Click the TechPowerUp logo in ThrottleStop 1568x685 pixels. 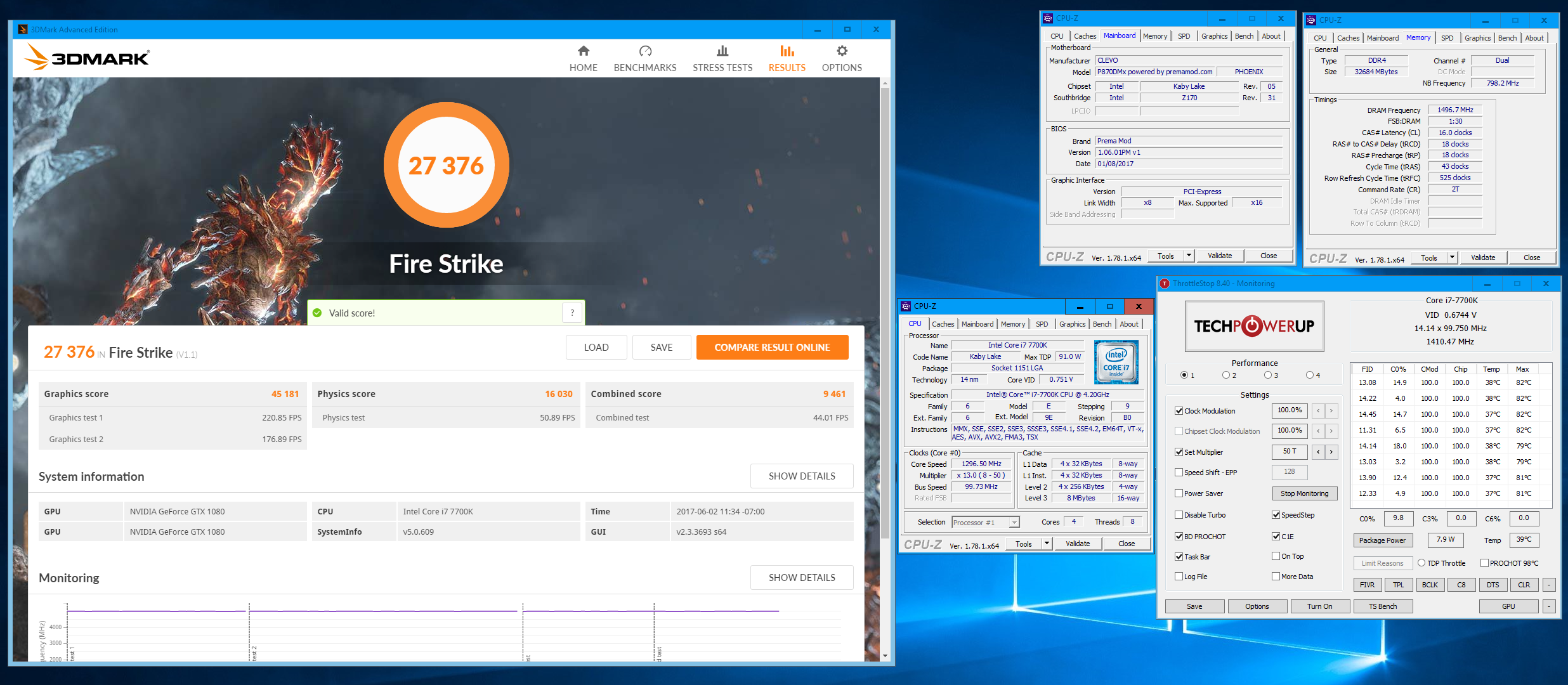(x=1254, y=326)
